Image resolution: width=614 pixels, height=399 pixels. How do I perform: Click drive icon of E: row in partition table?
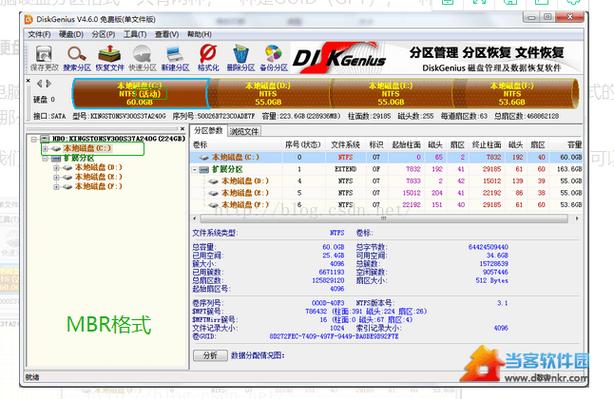click(x=213, y=193)
